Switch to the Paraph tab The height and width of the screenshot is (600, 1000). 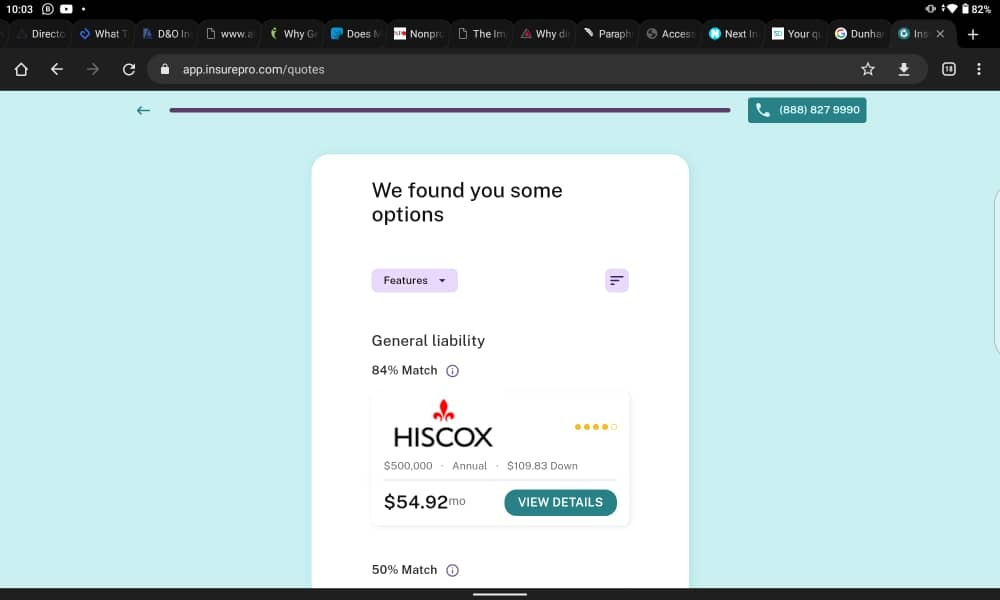pyautogui.click(x=608, y=34)
